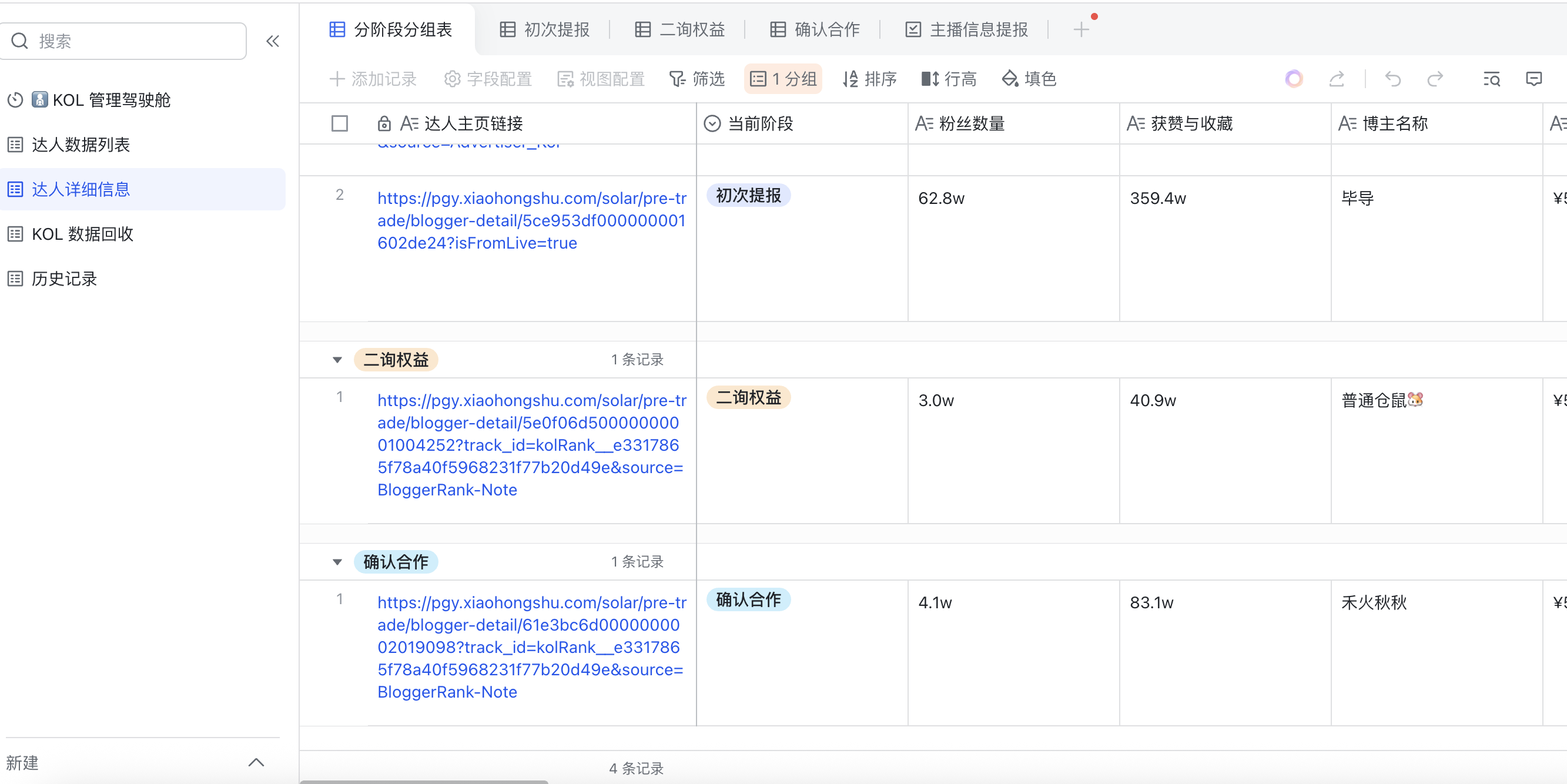Add new view with plus icon
1567x784 pixels.
(x=1081, y=29)
